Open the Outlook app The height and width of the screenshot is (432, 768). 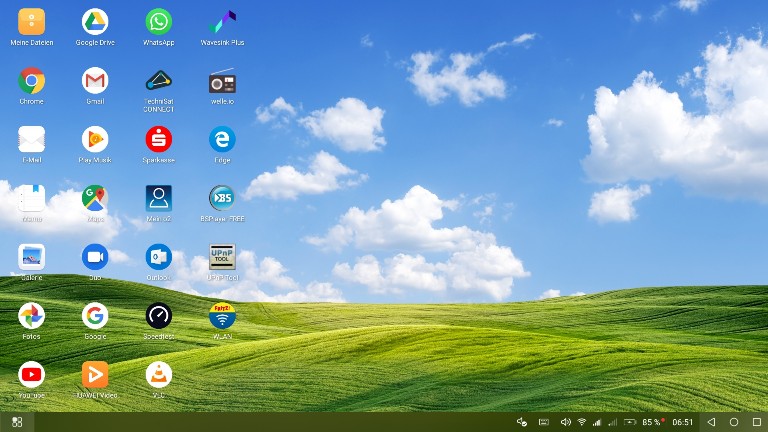click(x=158, y=257)
